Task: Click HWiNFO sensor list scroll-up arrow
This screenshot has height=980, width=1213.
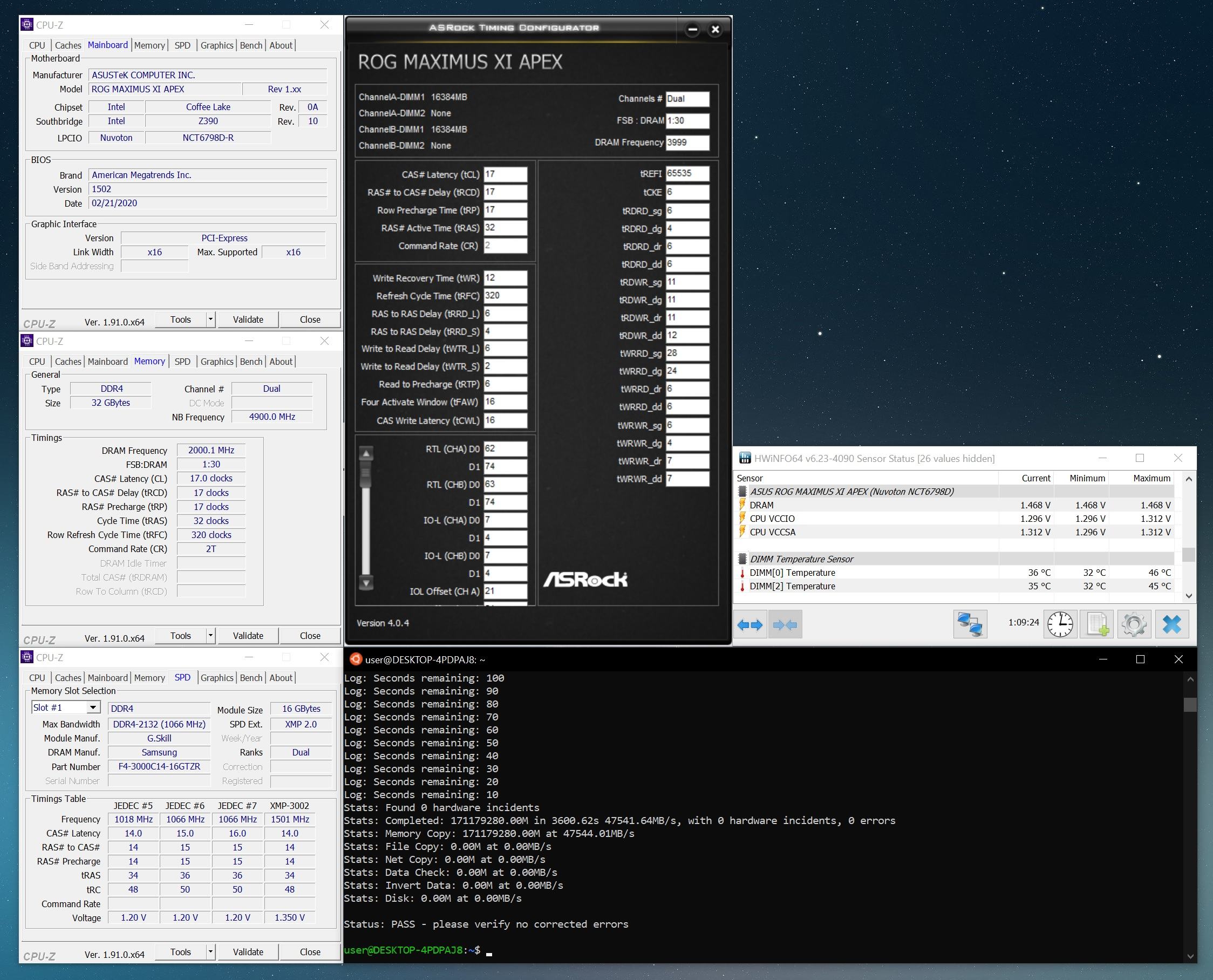Action: (1189, 478)
